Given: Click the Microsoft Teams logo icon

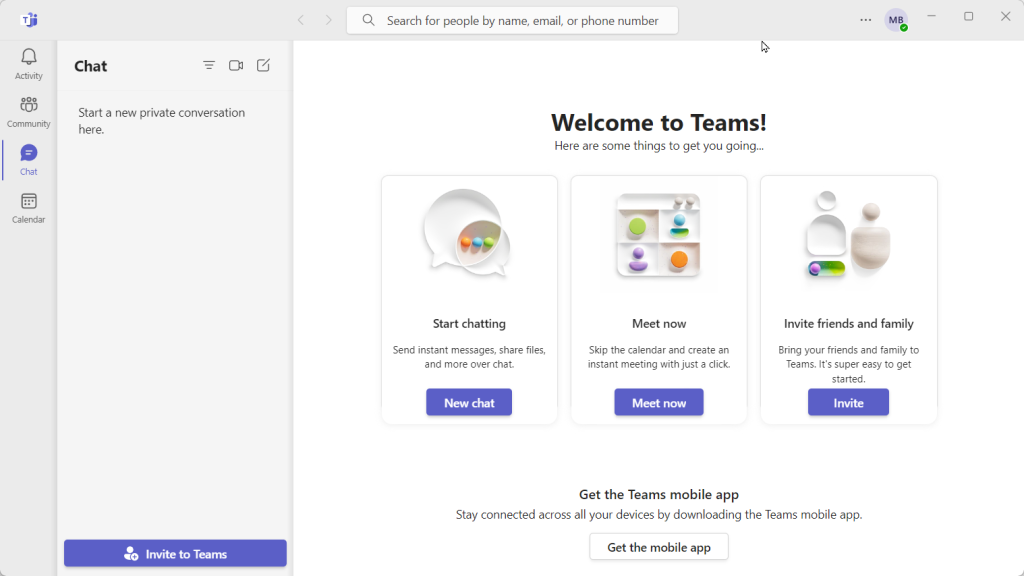Looking at the screenshot, I should pyautogui.click(x=29, y=20).
